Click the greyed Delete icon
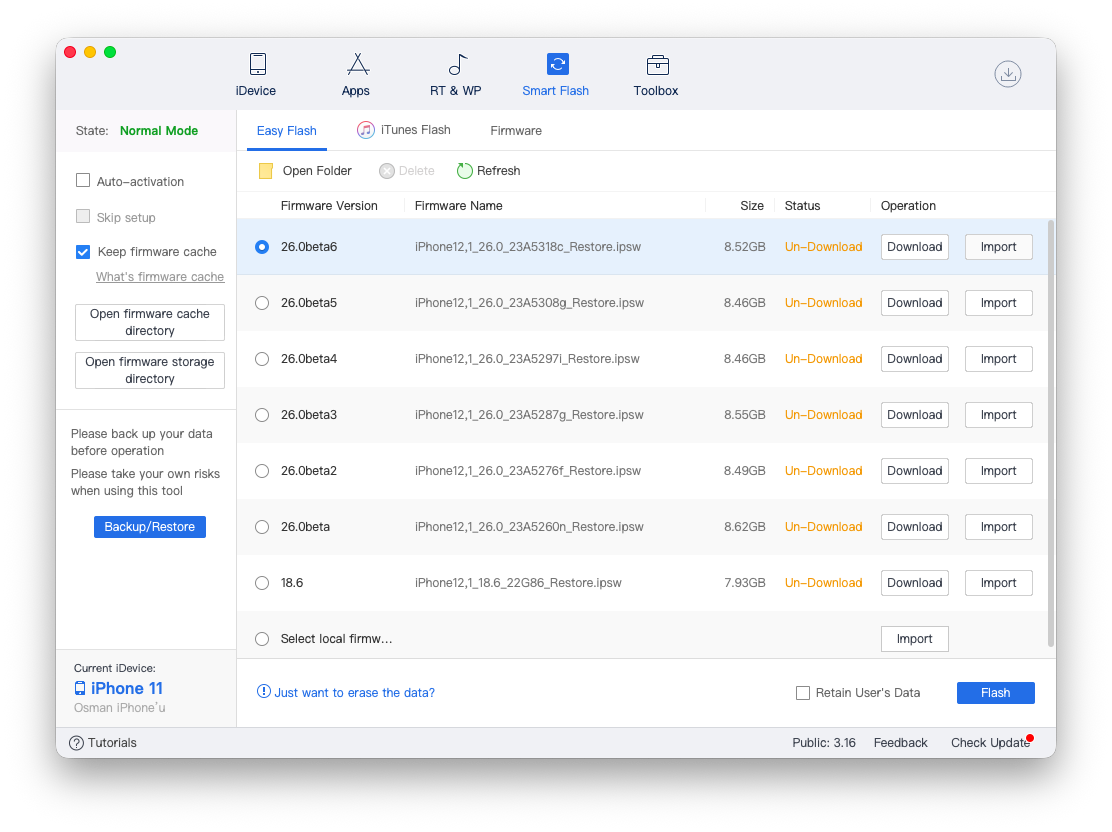The width and height of the screenshot is (1112, 832). pos(387,171)
